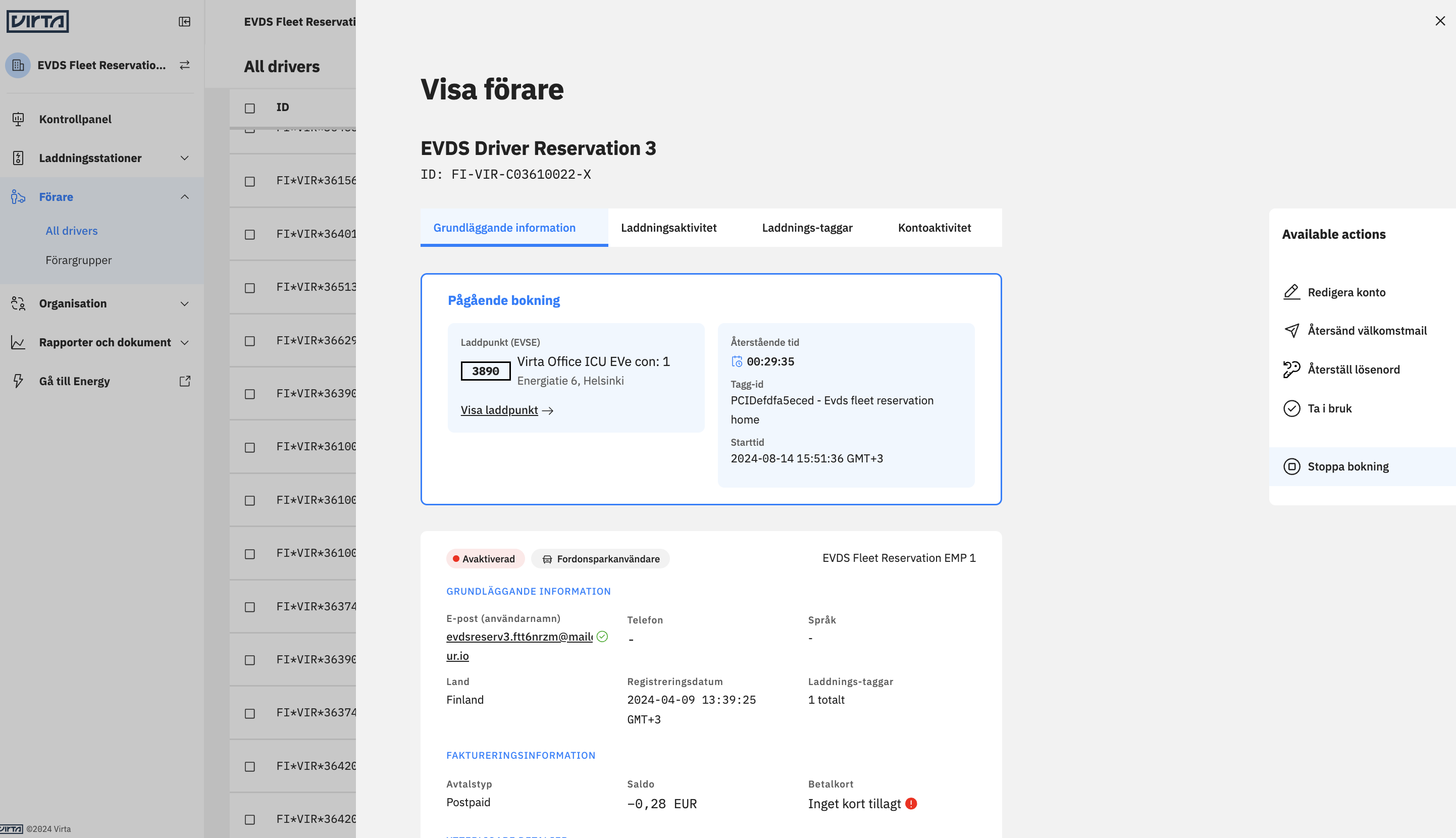Switch to the Laddningsaktivitet tab
The width and height of the screenshot is (1456, 838).
point(669,228)
